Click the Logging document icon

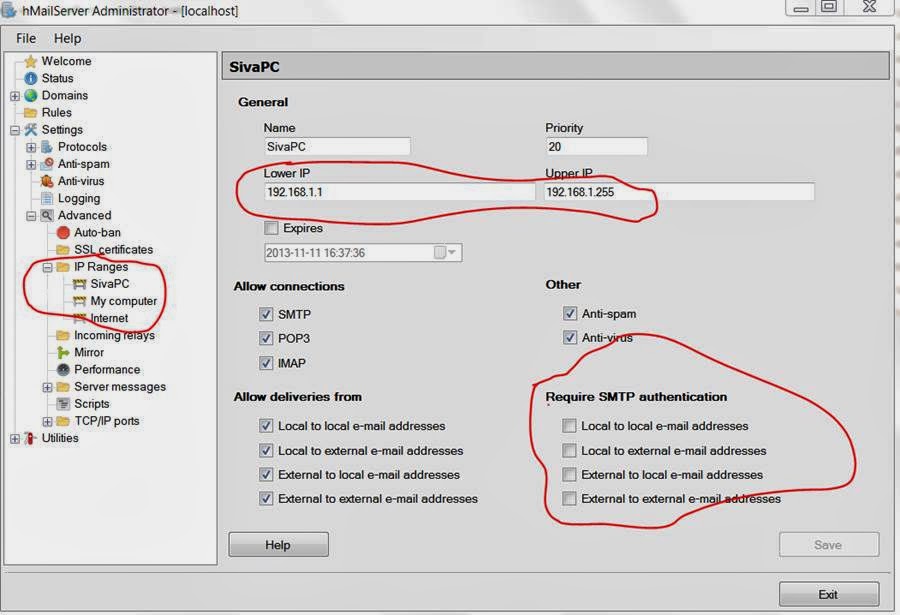47,199
